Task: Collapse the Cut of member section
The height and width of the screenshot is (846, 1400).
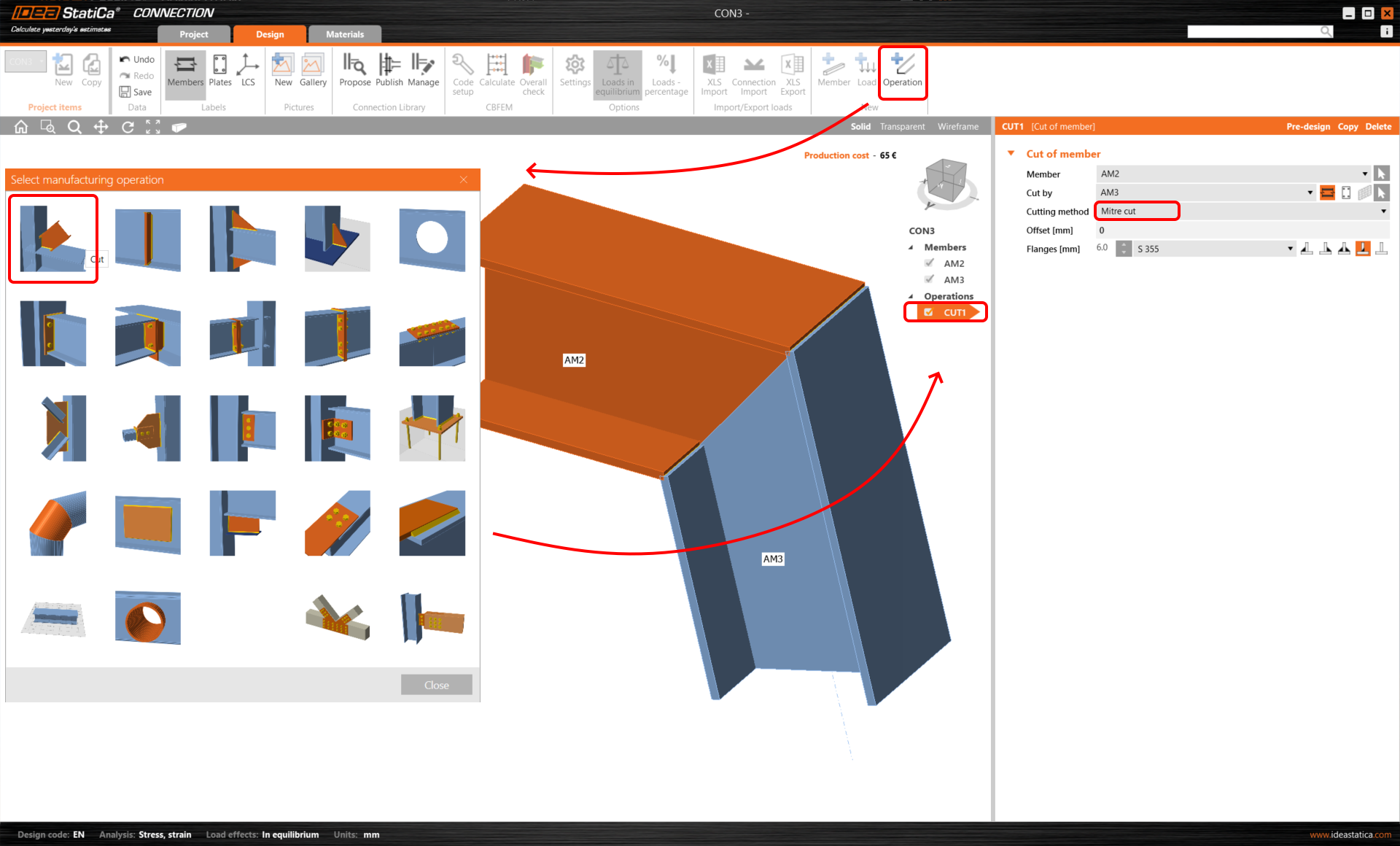Action: 1011,154
